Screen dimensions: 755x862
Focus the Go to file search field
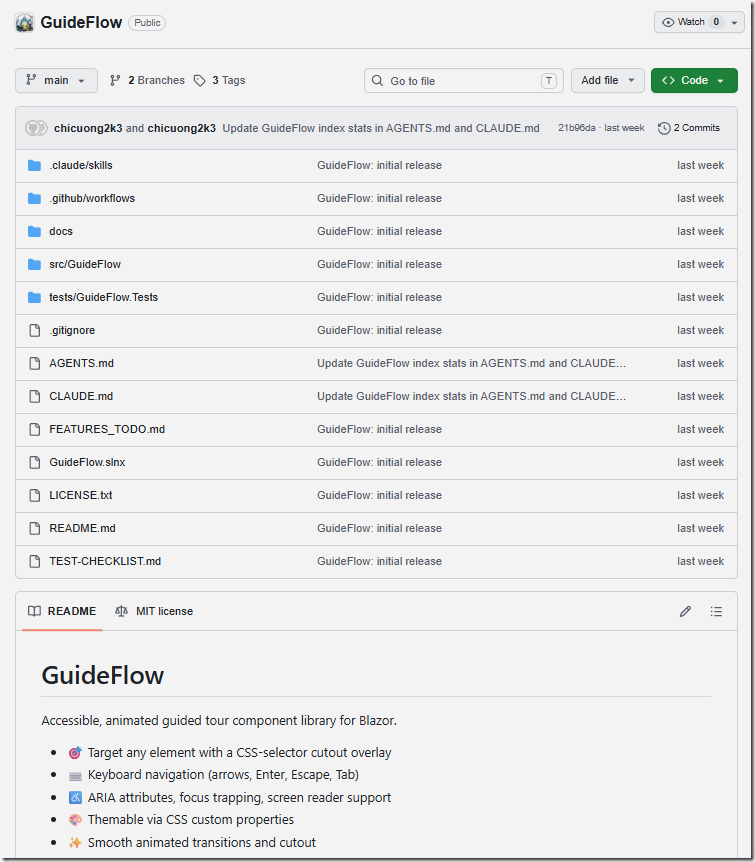[x=464, y=81]
